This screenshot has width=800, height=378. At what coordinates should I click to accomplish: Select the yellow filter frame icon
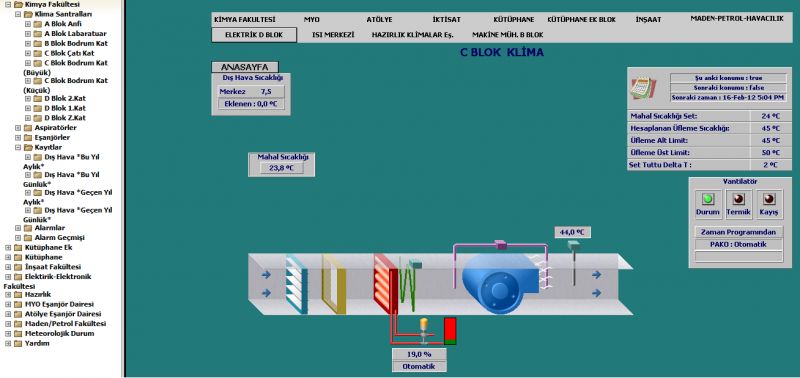[x=334, y=284]
